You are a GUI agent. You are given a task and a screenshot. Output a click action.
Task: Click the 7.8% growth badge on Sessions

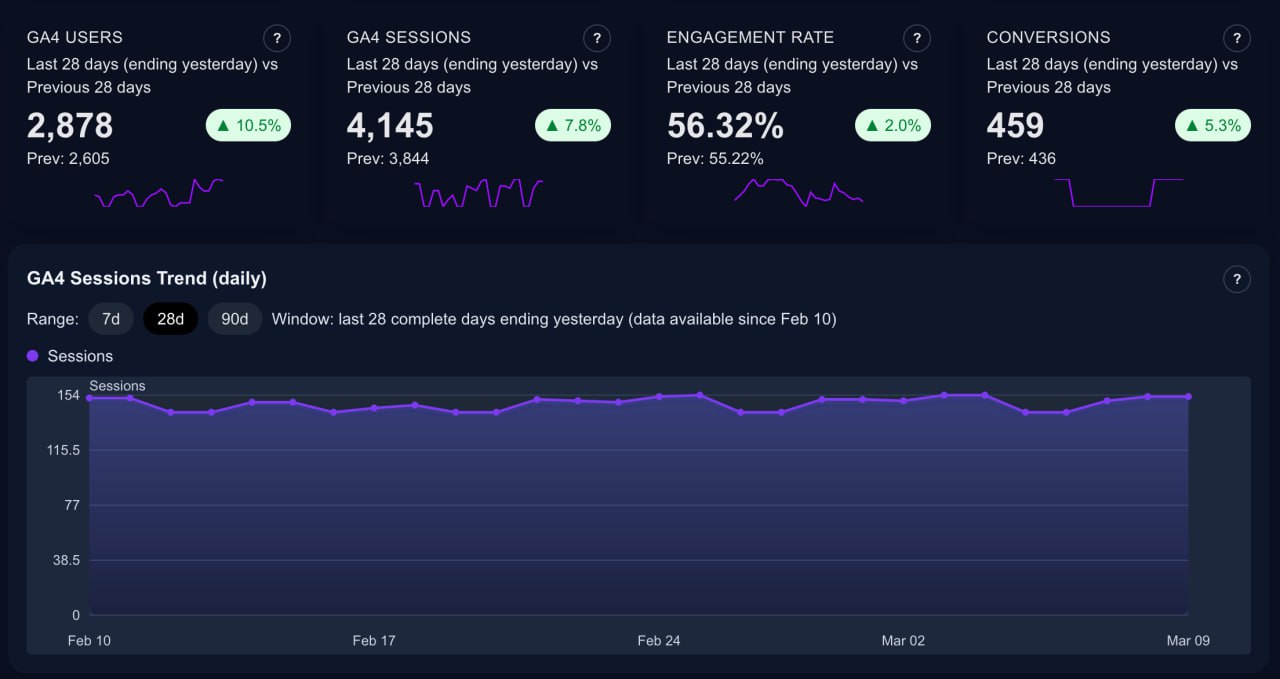572,125
